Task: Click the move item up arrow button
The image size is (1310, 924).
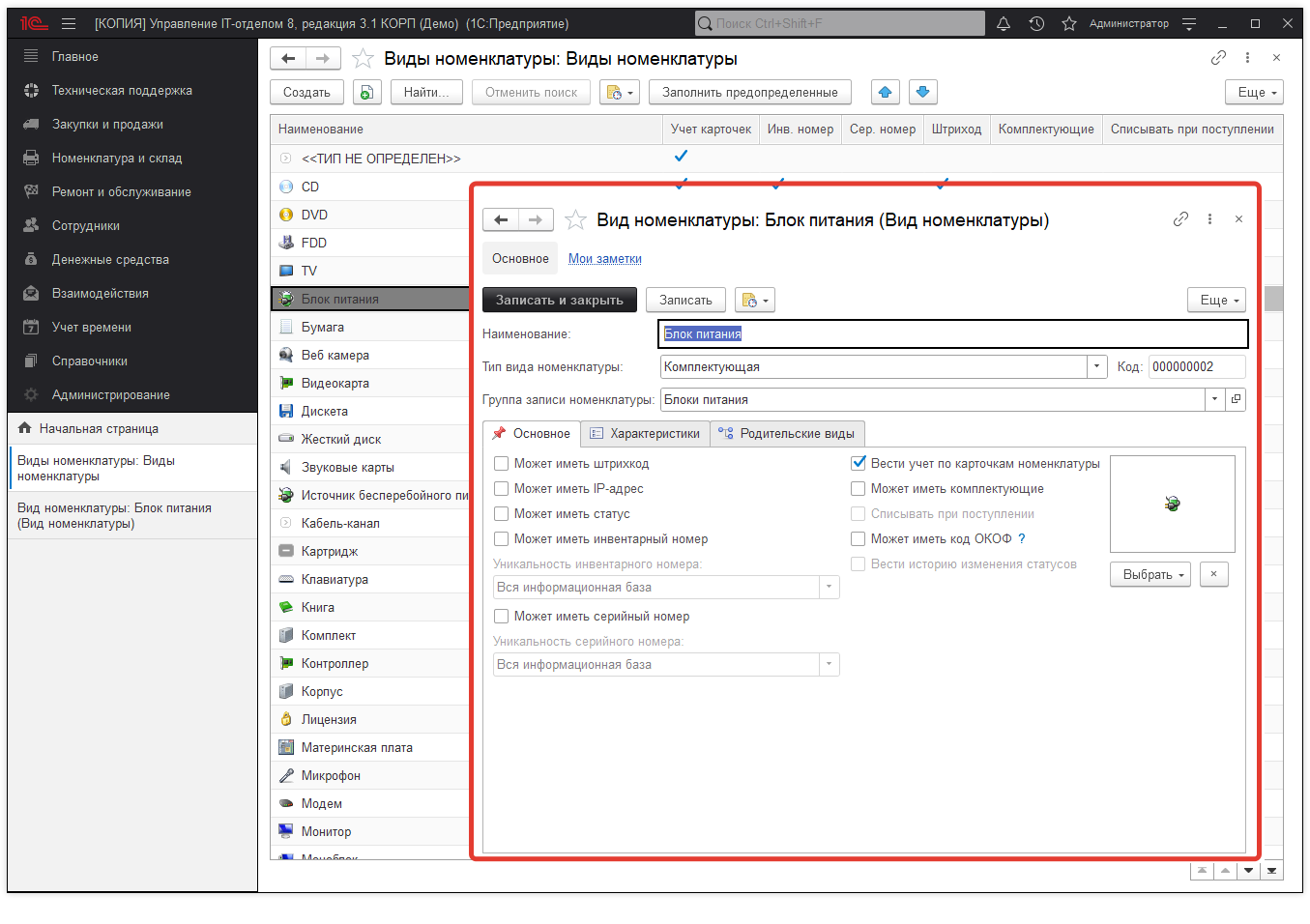Action: pyautogui.click(x=885, y=92)
